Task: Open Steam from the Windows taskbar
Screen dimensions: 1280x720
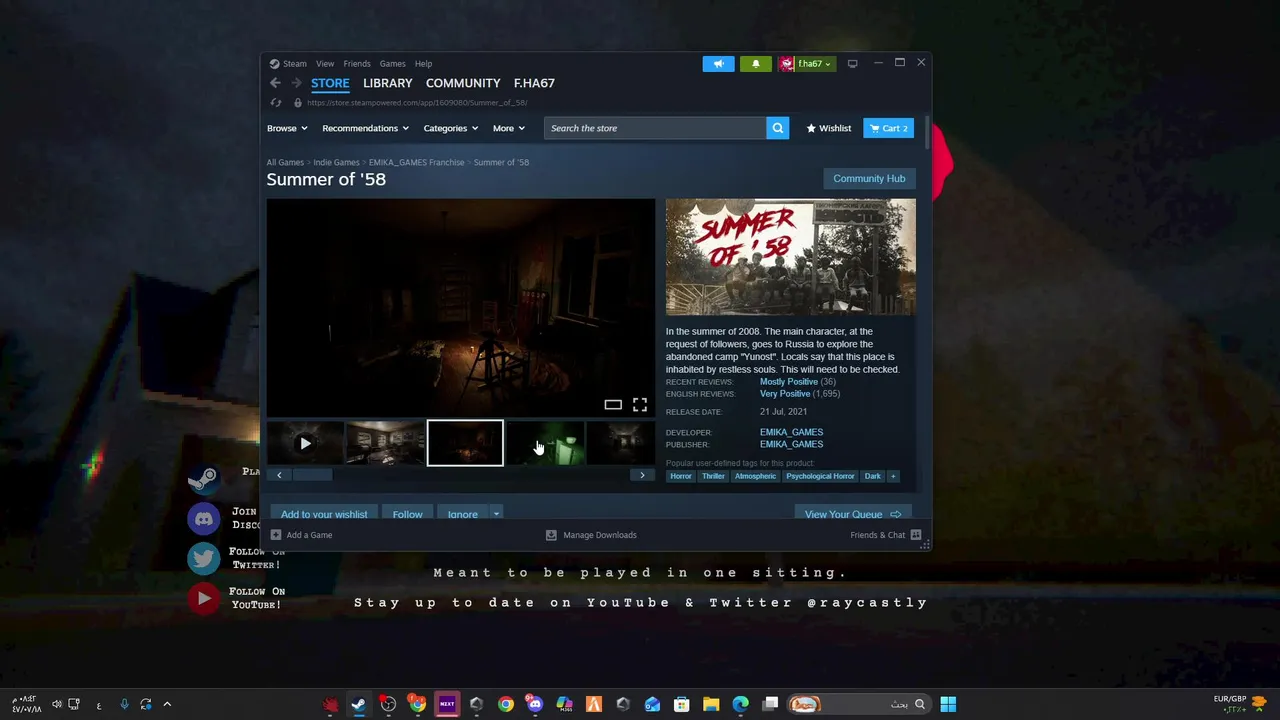Action: coord(358,704)
